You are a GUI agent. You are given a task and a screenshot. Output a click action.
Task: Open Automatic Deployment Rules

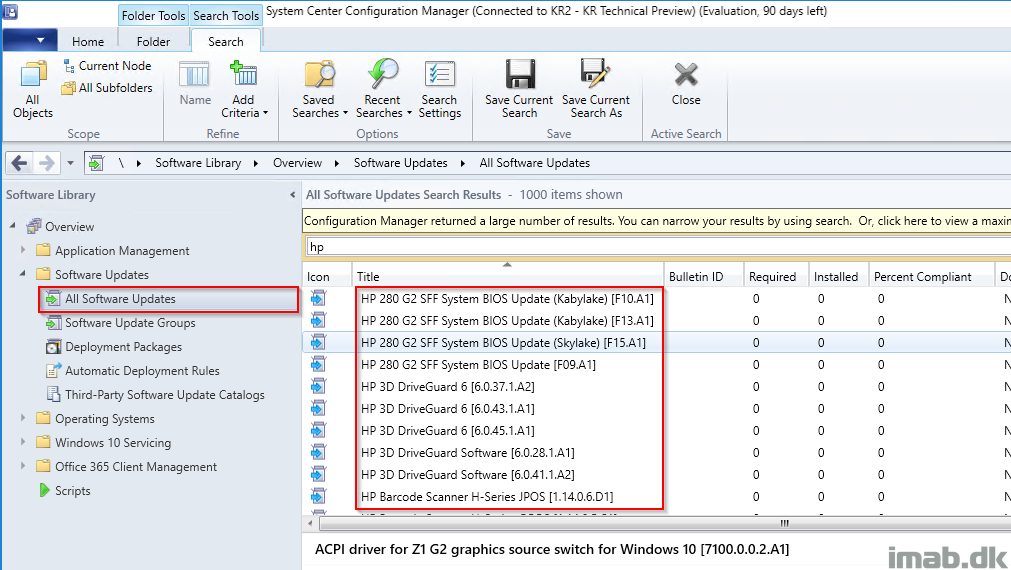pos(142,371)
